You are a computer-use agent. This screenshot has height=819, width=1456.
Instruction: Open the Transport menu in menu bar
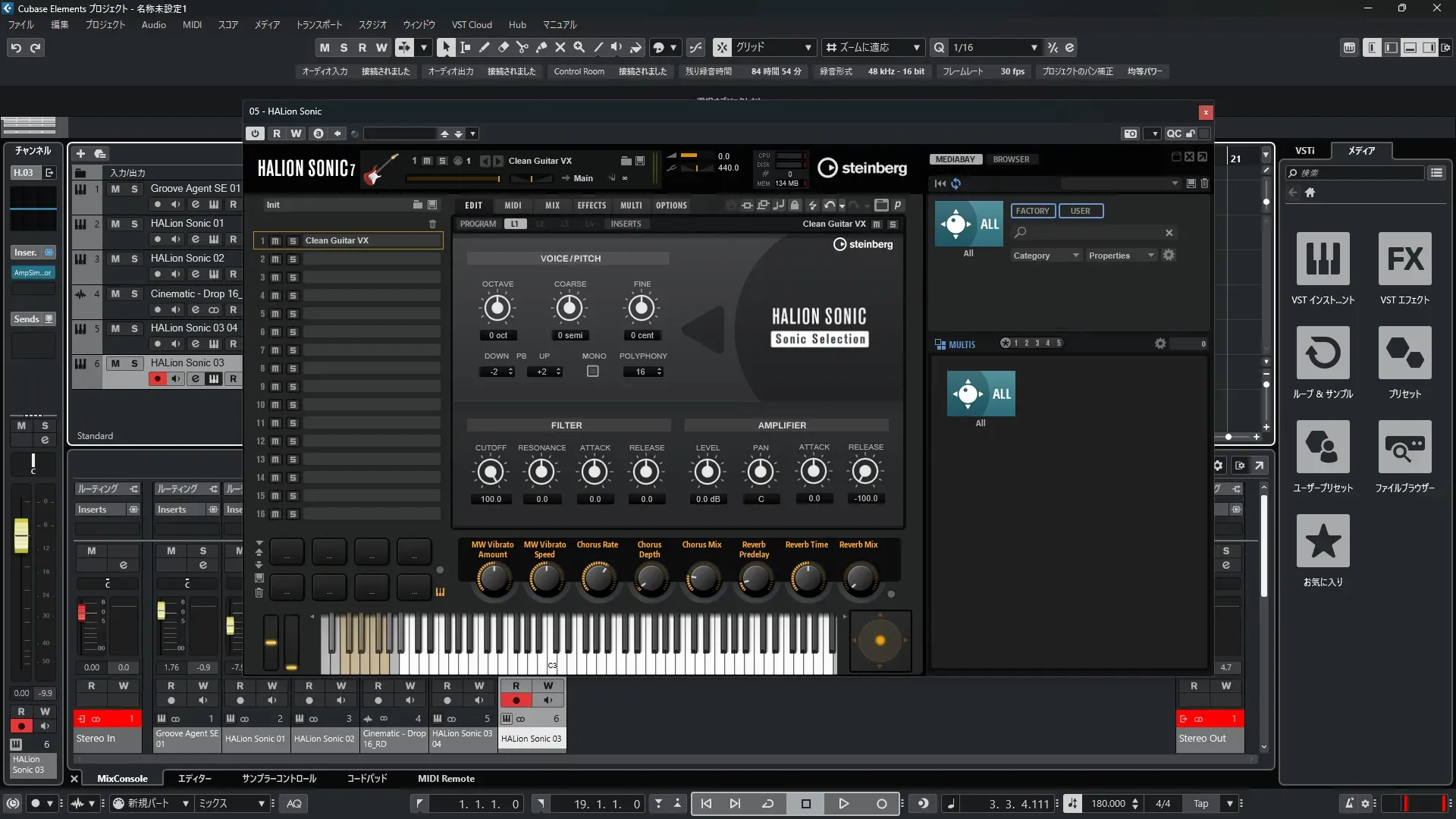(318, 24)
